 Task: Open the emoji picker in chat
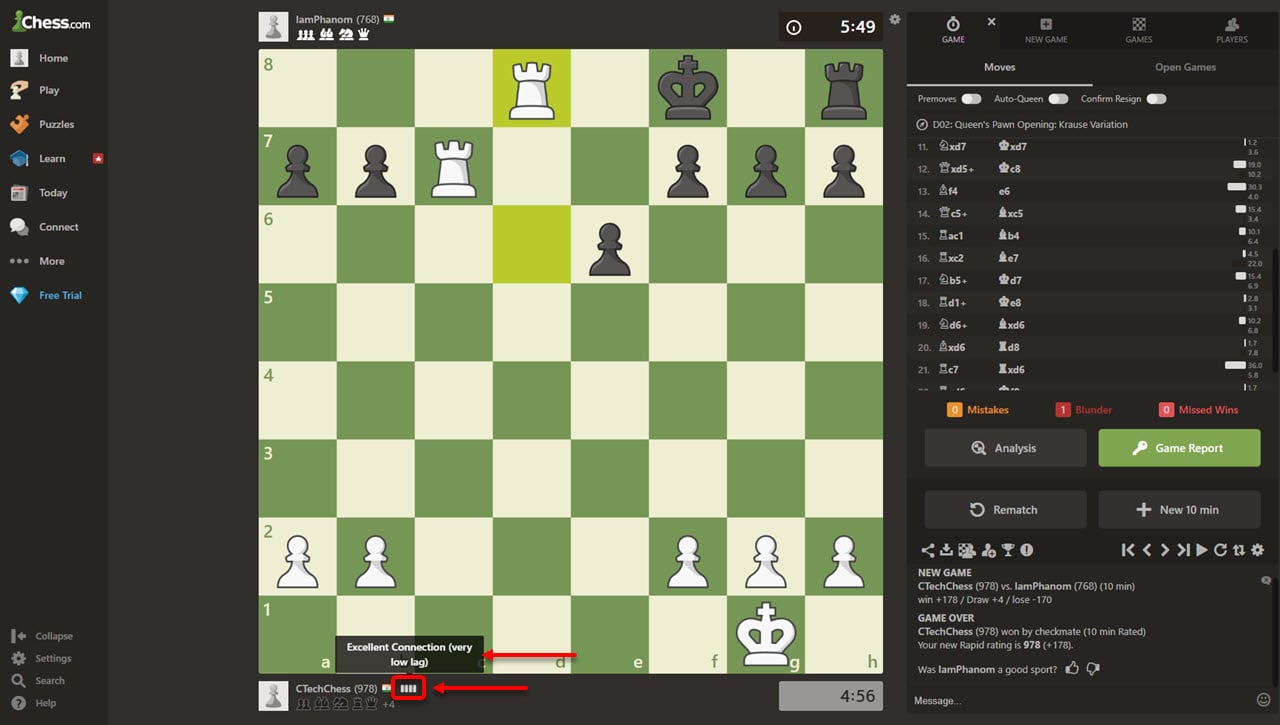coord(1264,700)
